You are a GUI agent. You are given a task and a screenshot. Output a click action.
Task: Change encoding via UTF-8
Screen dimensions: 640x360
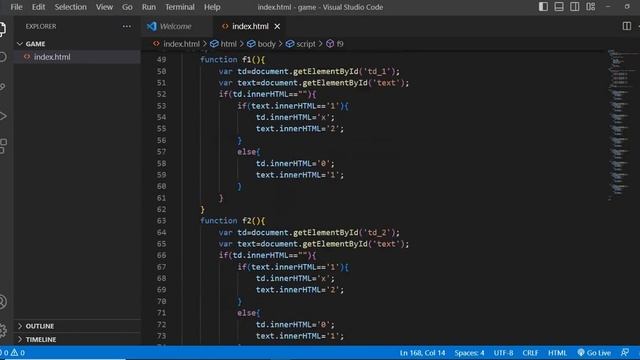503,353
